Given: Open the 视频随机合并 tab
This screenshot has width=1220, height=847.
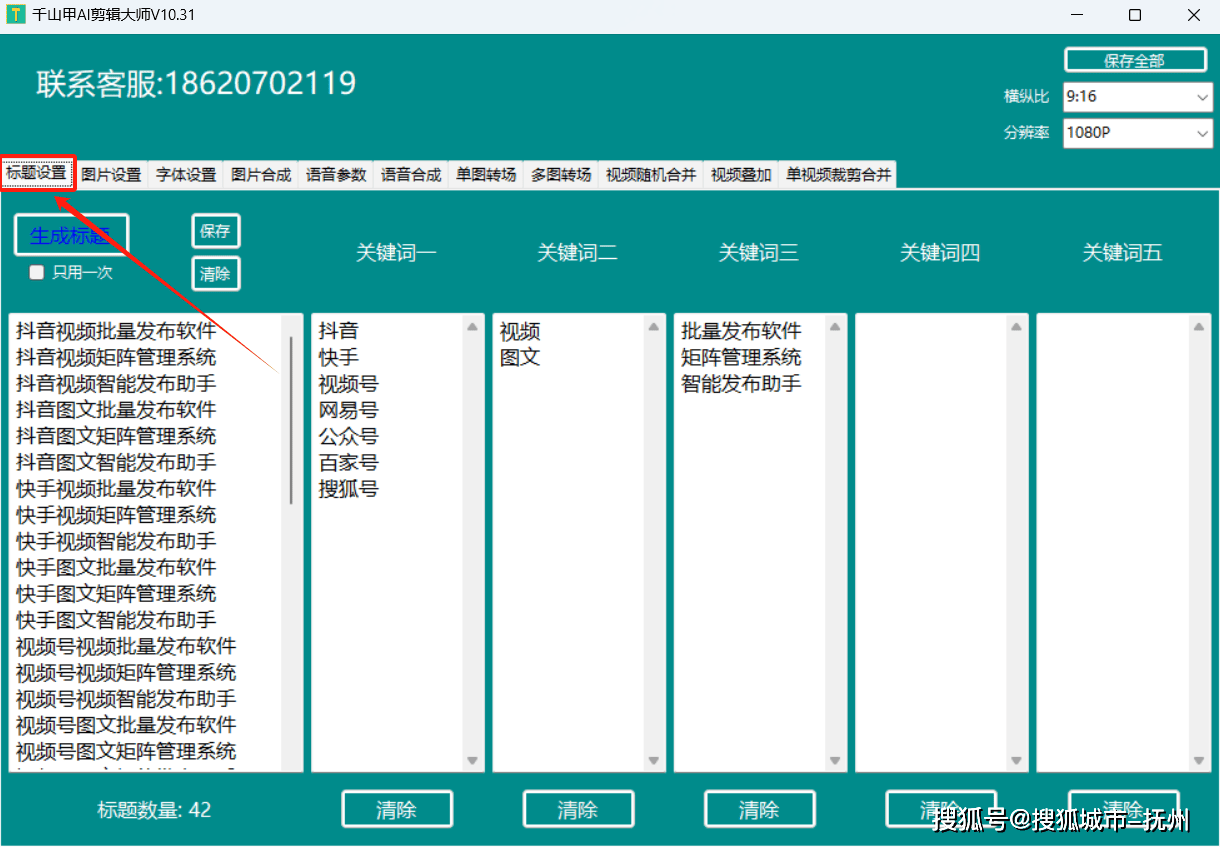Looking at the screenshot, I should tap(650, 173).
